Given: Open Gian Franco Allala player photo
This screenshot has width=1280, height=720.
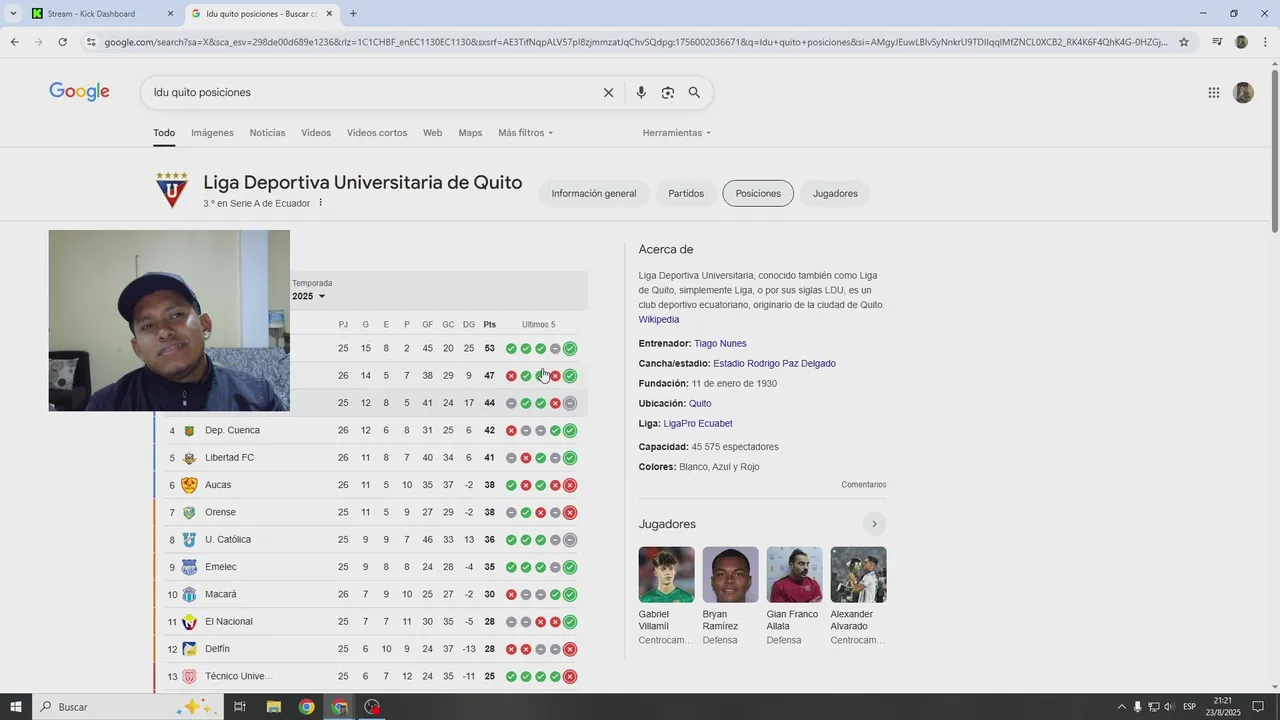Looking at the screenshot, I should [x=795, y=575].
